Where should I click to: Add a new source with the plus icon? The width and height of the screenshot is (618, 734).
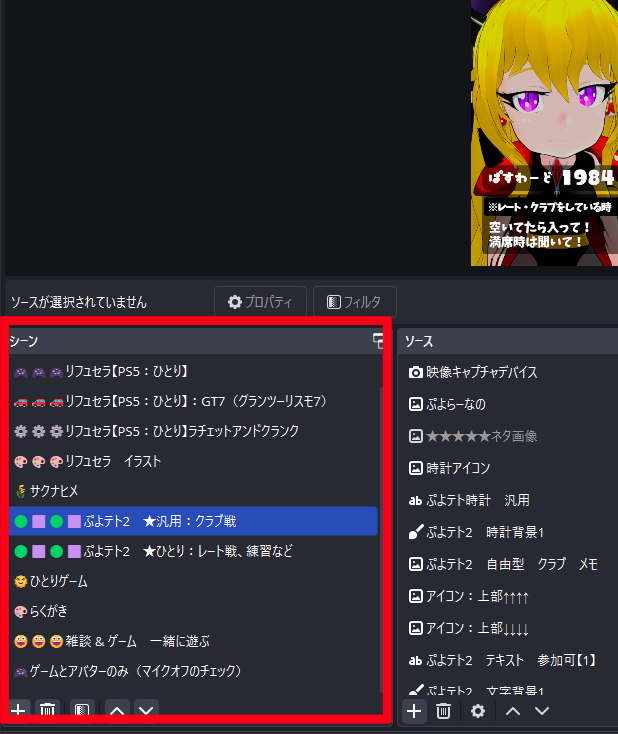click(416, 710)
